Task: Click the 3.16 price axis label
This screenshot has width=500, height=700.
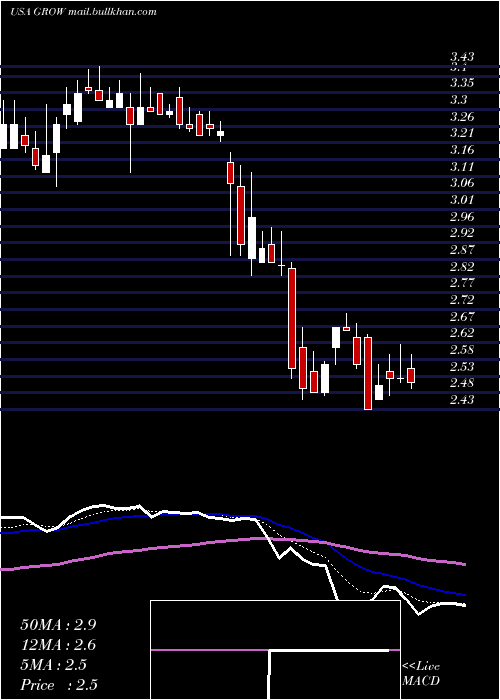Action: click(x=462, y=150)
